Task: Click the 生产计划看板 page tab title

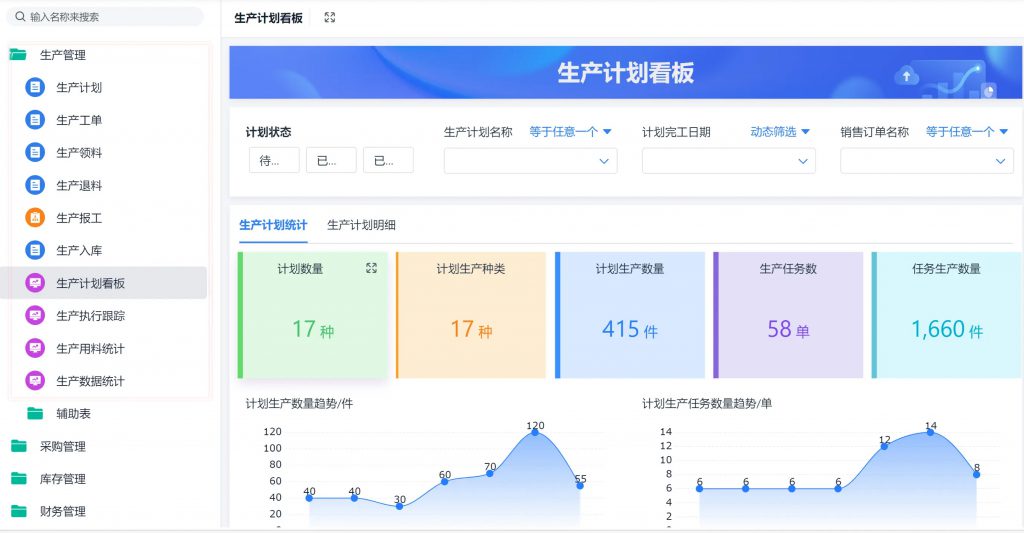Action: [268, 18]
